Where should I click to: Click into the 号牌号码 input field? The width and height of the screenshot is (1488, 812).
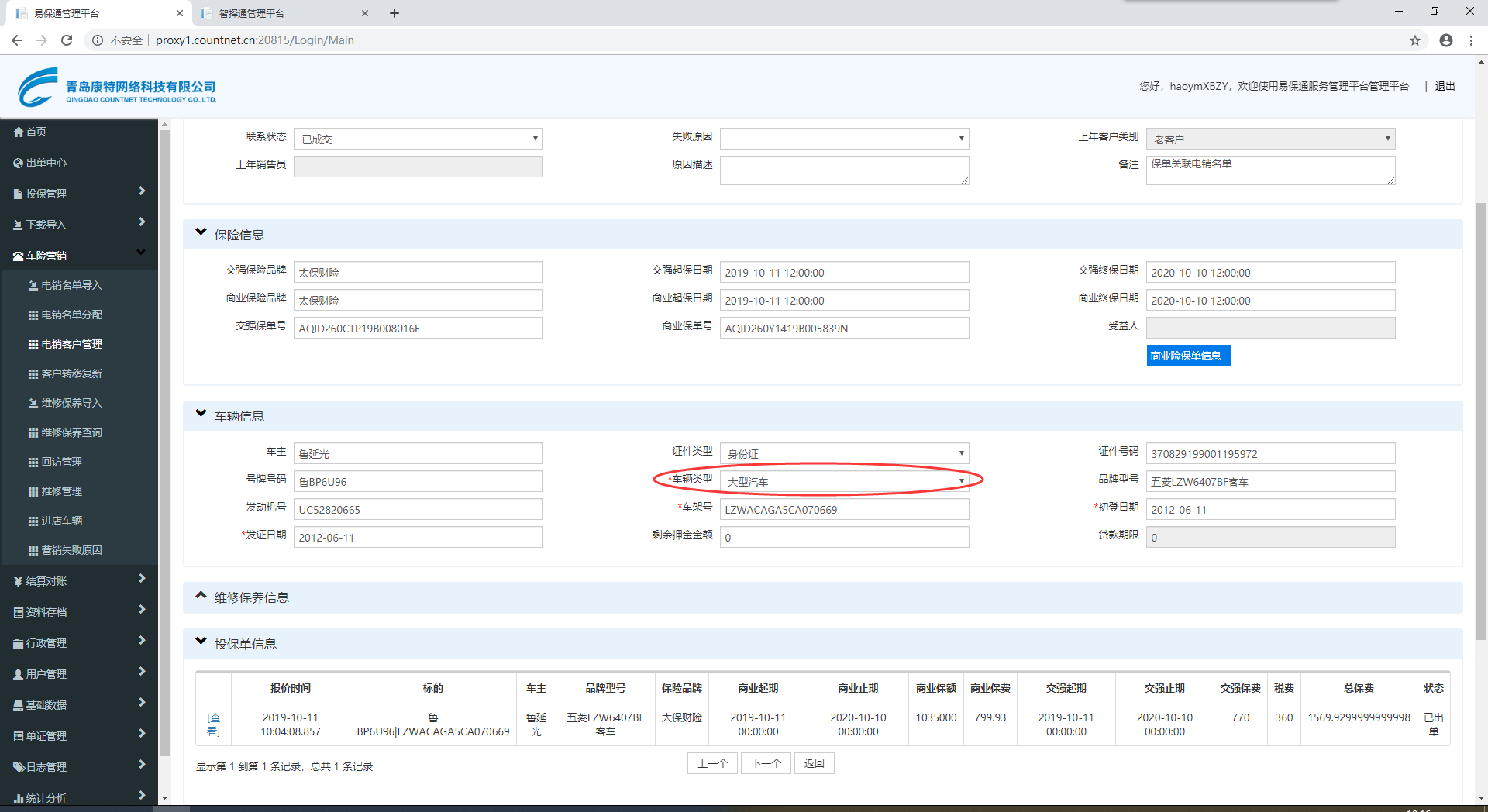418,482
